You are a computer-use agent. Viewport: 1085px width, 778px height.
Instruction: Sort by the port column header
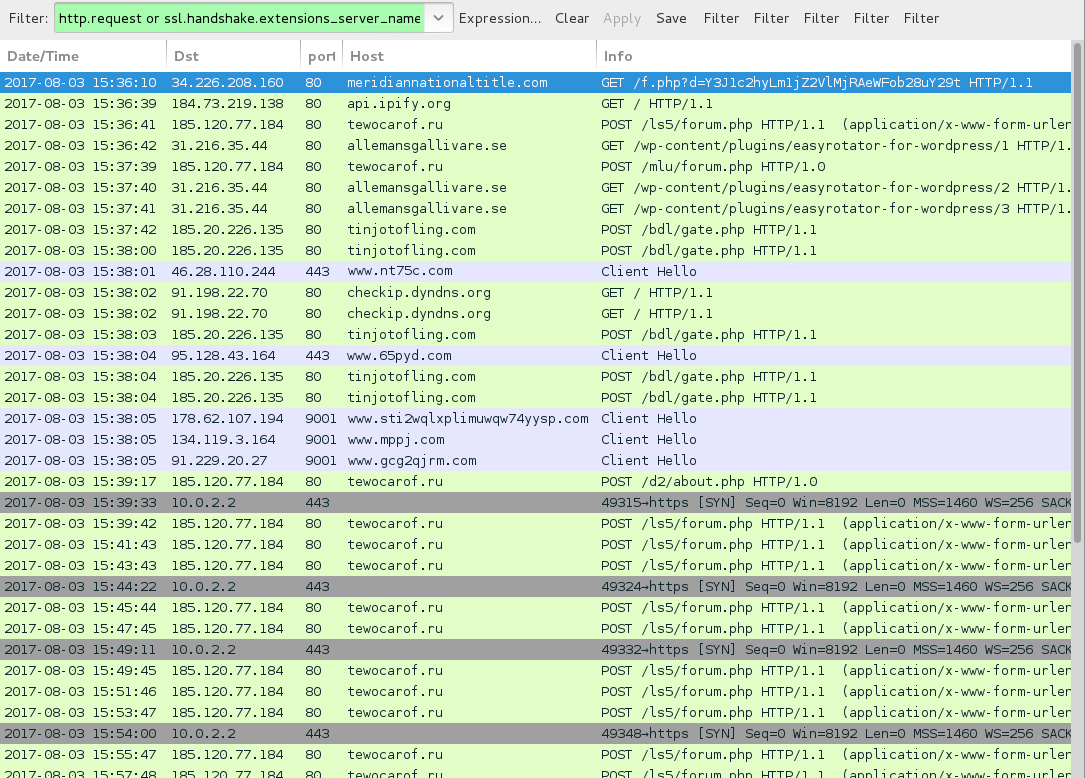point(322,56)
